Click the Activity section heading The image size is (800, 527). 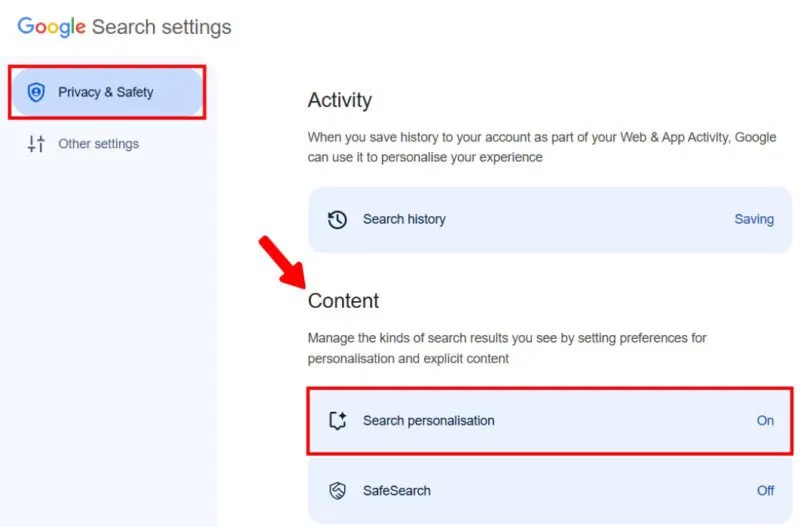(339, 100)
